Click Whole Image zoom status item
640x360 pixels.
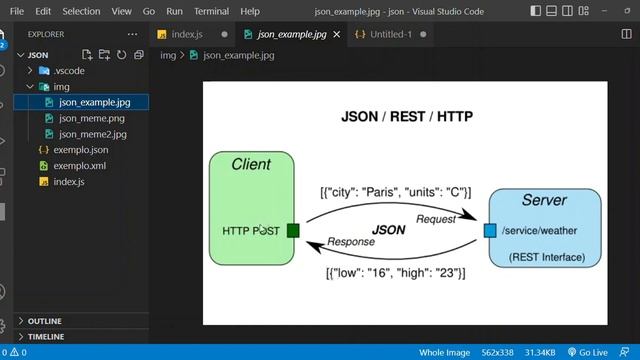point(444,352)
